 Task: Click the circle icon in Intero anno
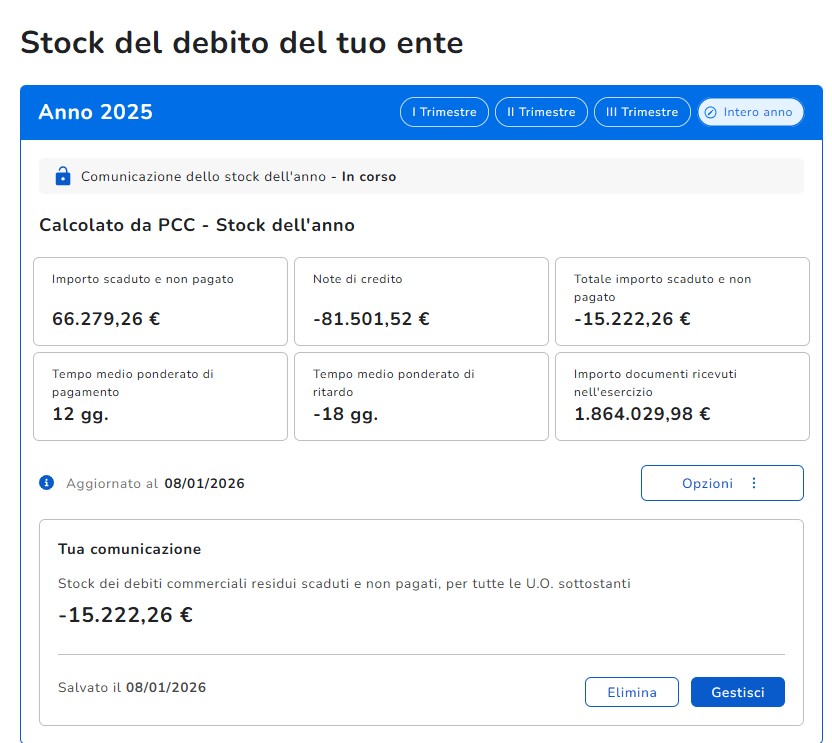[710, 112]
